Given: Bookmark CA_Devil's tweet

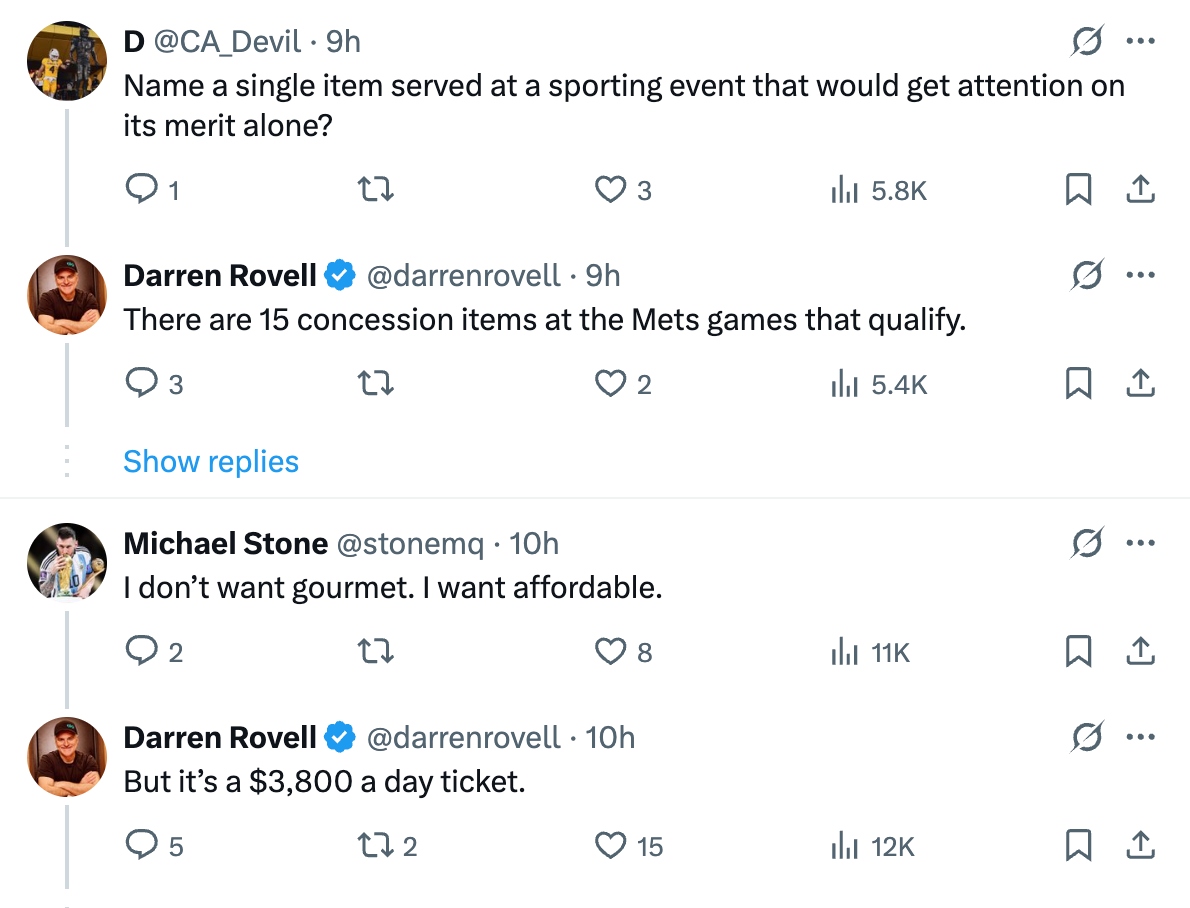Looking at the screenshot, I should point(1078,189).
